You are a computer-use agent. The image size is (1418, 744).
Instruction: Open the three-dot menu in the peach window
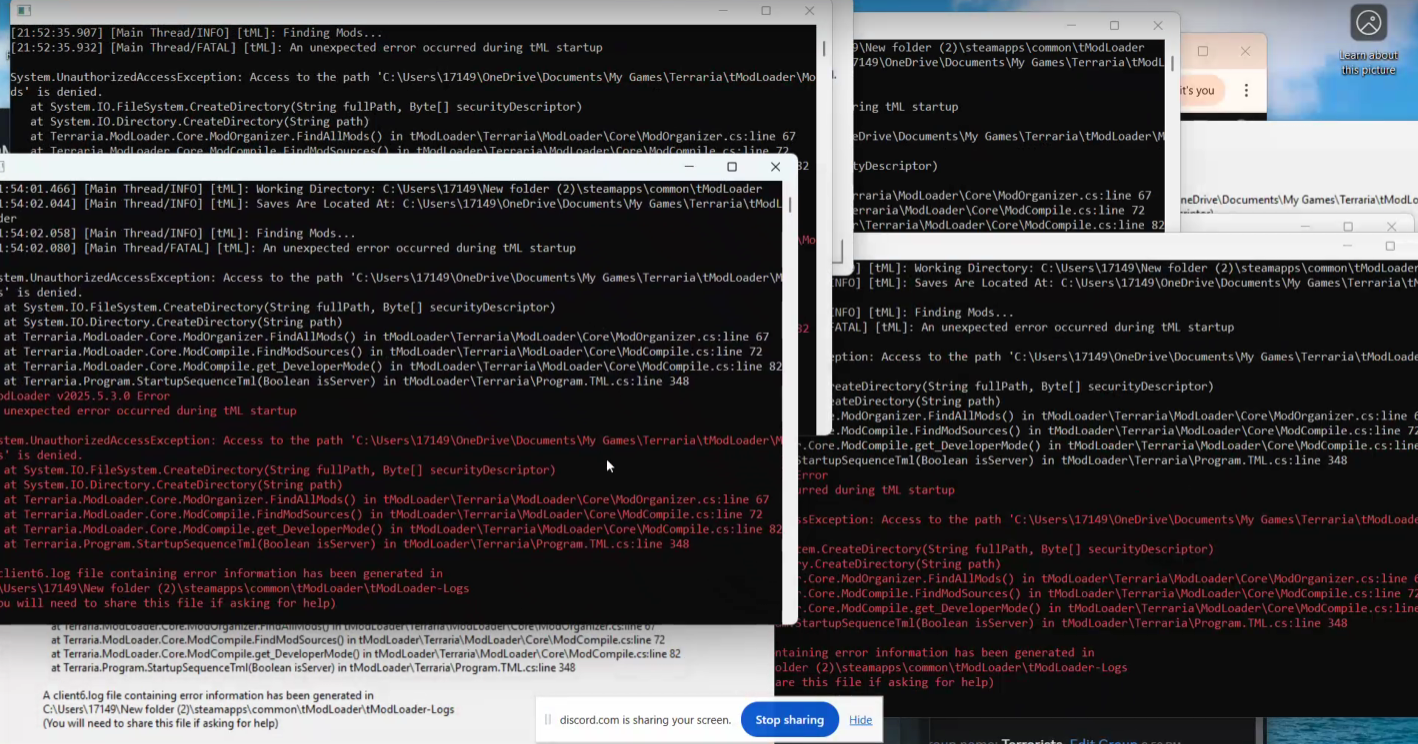[1246, 90]
